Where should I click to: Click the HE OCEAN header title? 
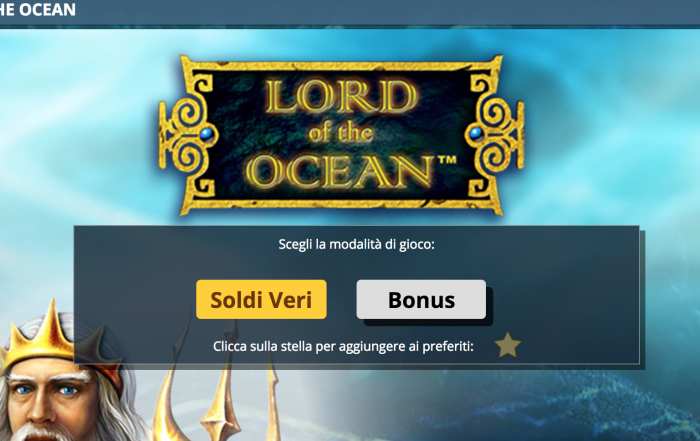pyautogui.click(x=38, y=9)
